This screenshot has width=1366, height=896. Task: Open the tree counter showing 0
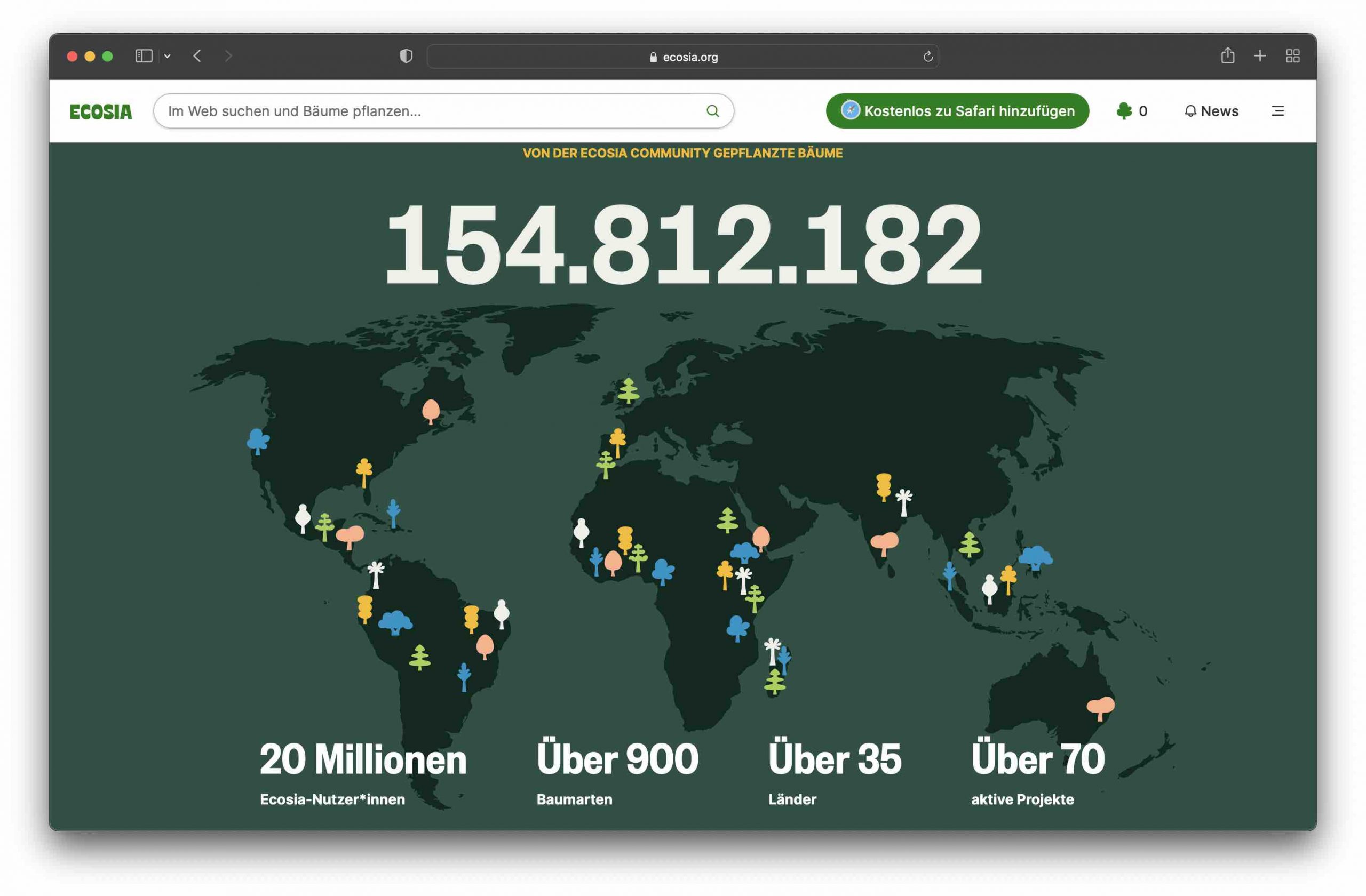point(1132,111)
